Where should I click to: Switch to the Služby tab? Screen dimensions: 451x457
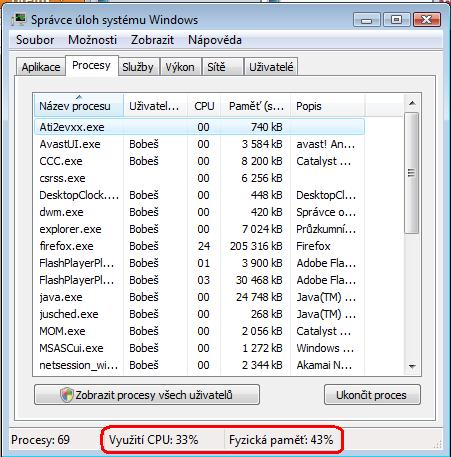coord(138,67)
